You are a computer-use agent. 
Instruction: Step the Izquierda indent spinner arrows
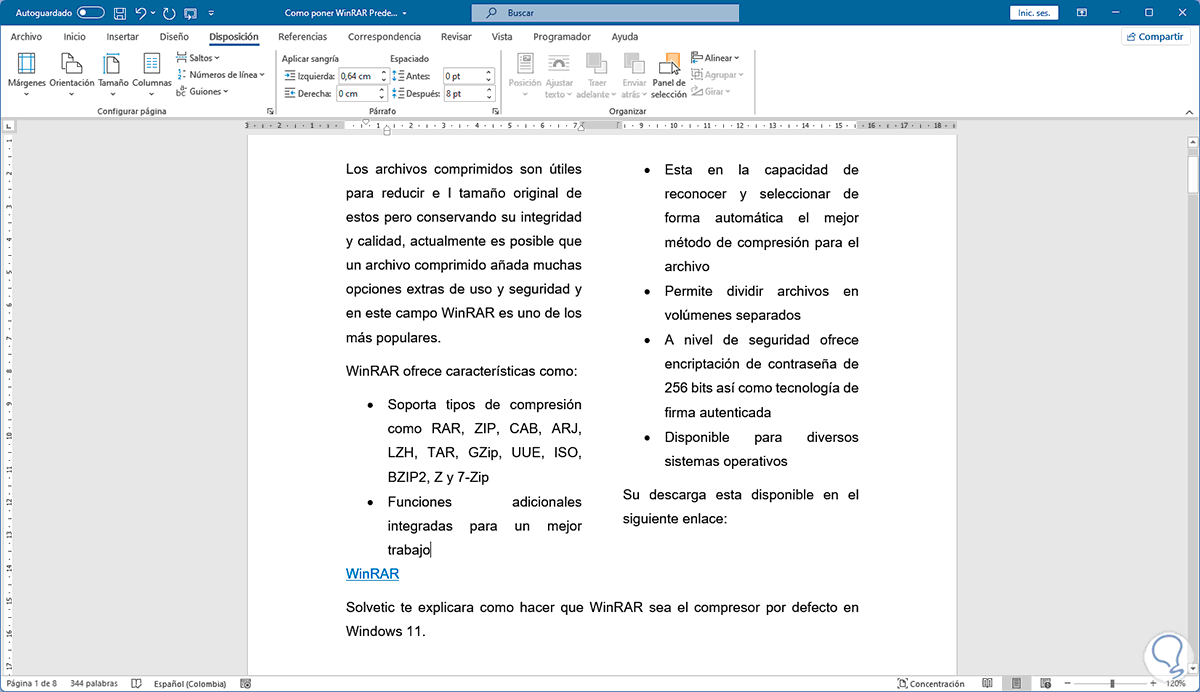[x=382, y=76]
